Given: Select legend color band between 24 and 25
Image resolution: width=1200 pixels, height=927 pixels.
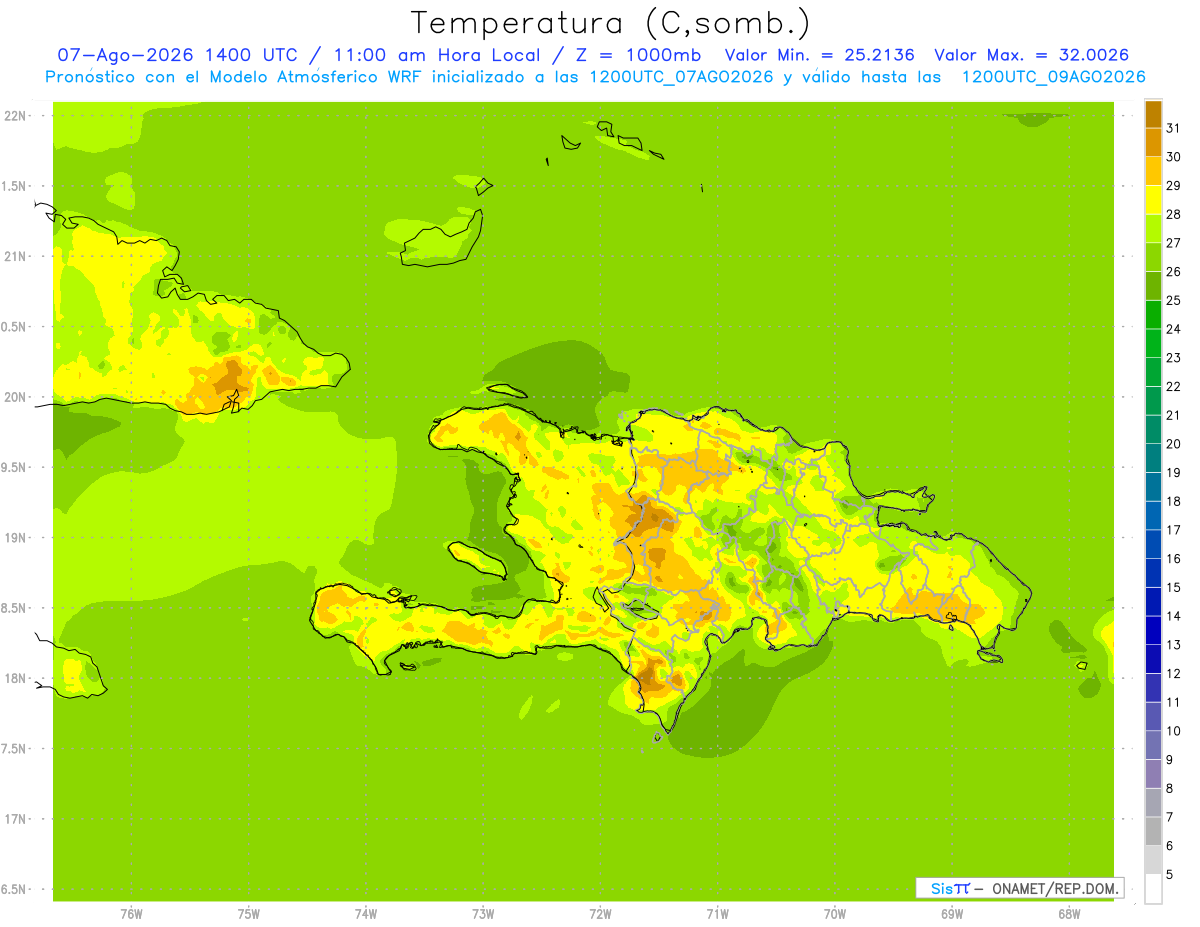Looking at the screenshot, I should pyautogui.click(x=1153, y=315).
